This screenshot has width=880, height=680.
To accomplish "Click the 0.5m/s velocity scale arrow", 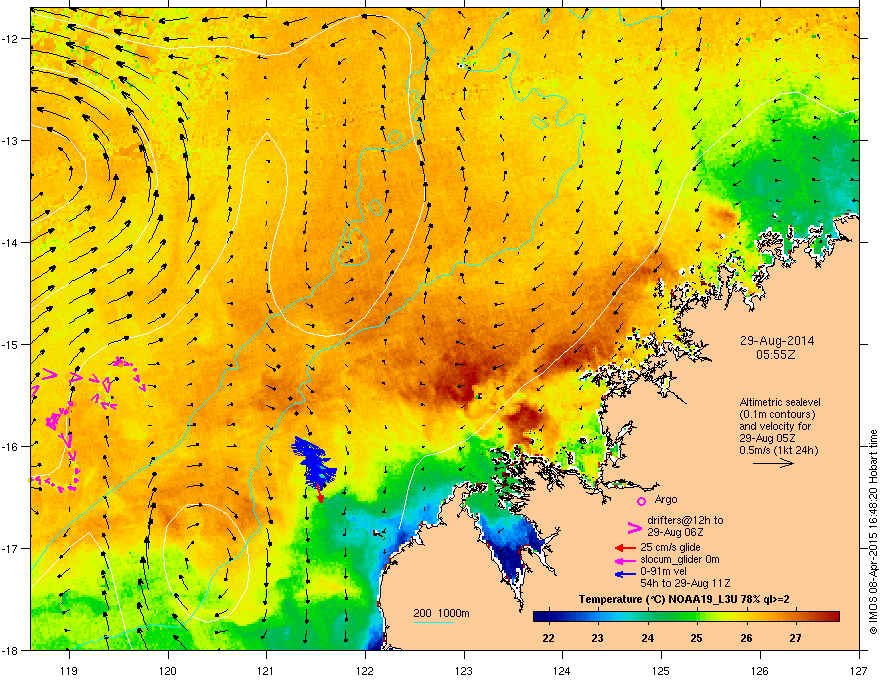I will coord(773,463).
